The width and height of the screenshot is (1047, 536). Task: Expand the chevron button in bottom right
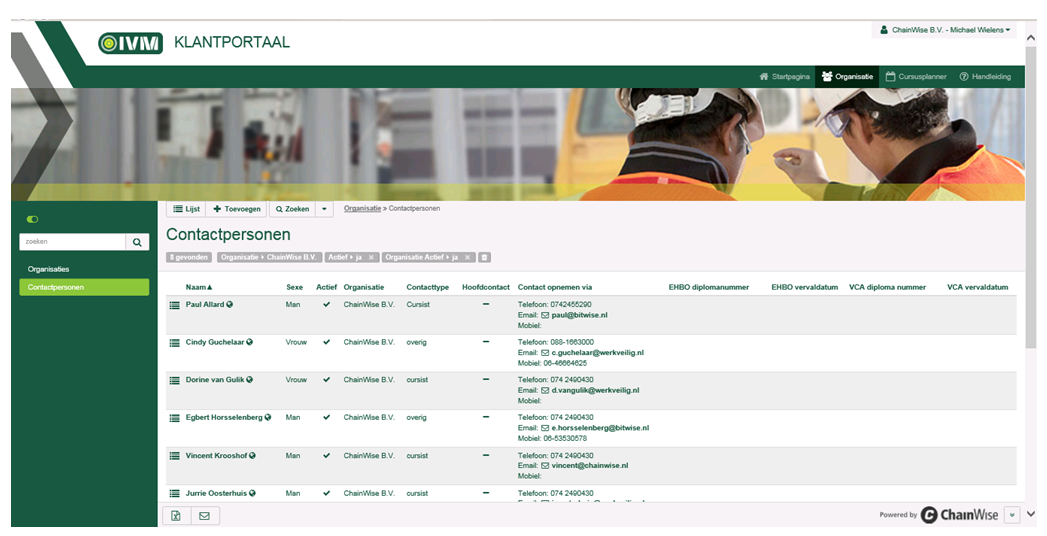click(x=1012, y=515)
